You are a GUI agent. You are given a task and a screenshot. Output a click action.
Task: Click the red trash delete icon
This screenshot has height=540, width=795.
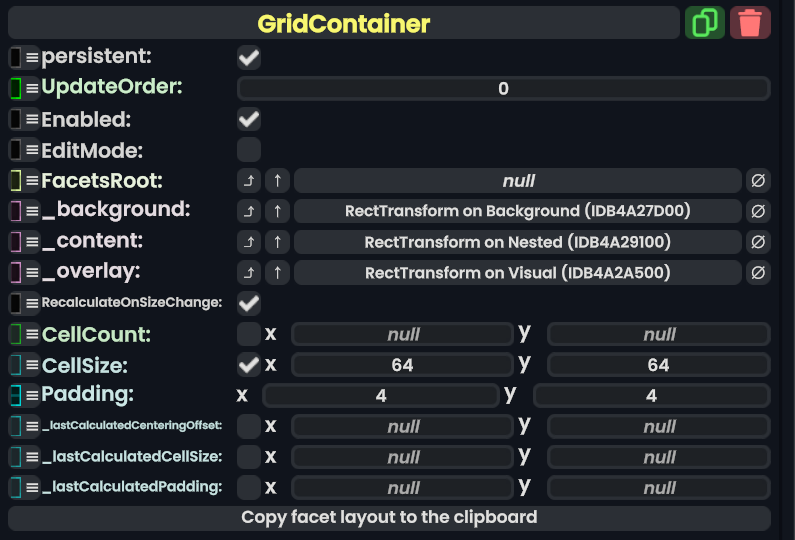(x=750, y=22)
